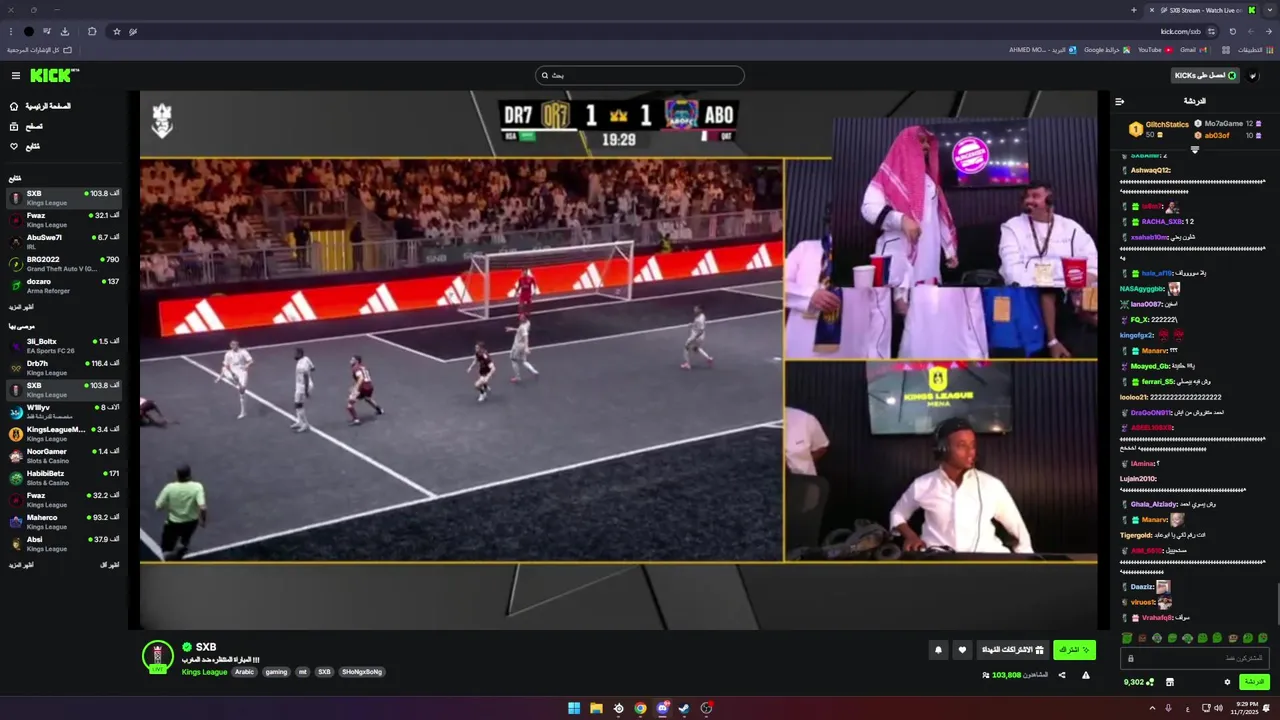This screenshot has width=1280, height=720.
Task: Open Chrome downloads icon
Action: point(65,31)
